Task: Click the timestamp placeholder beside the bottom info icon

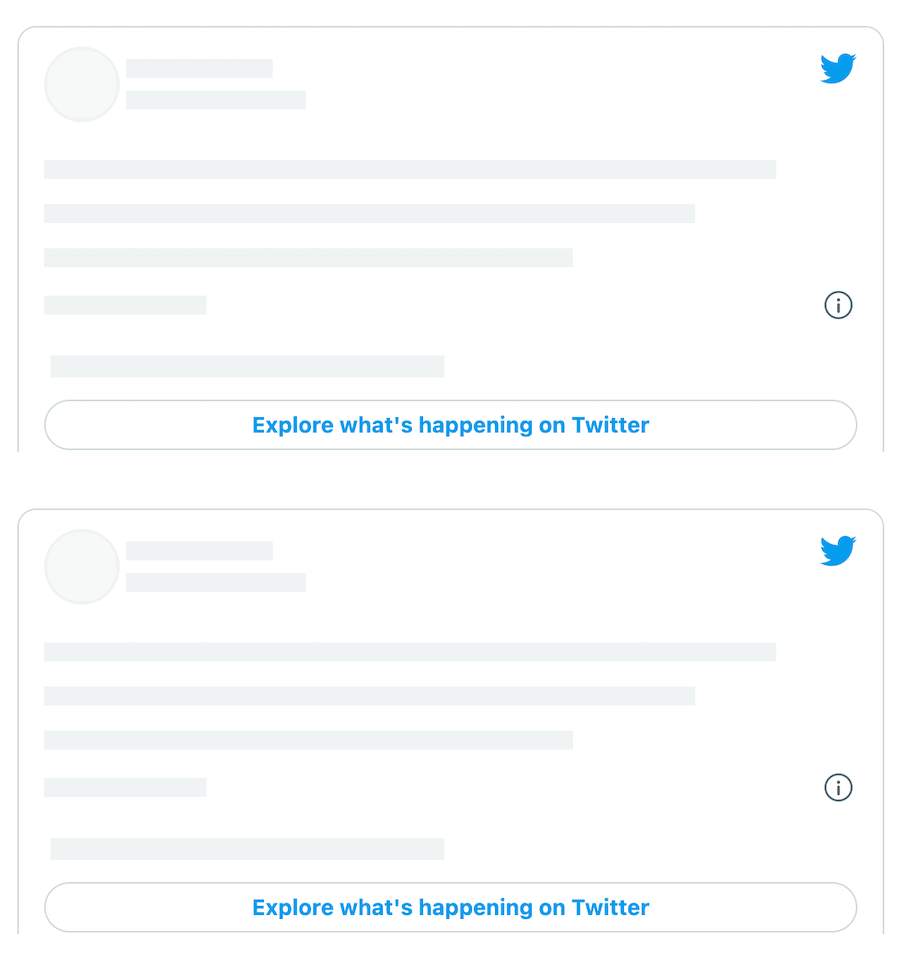Action: pyautogui.click(x=125, y=787)
